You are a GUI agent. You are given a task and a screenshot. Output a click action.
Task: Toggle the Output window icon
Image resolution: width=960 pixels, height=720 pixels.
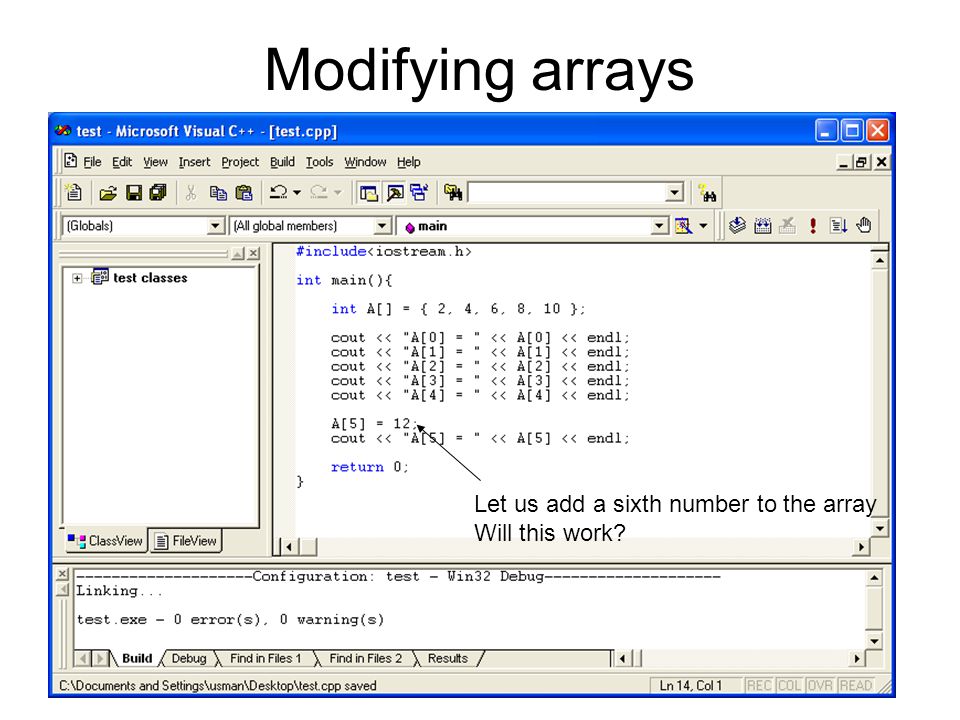click(395, 193)
